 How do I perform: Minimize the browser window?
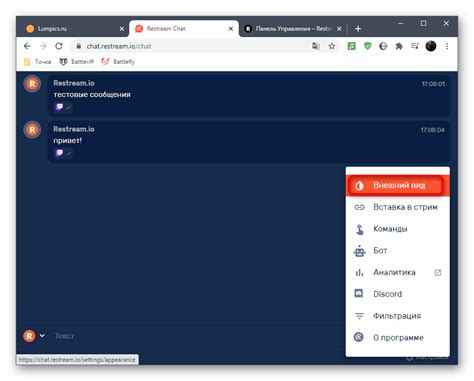(x=401, y=23)
